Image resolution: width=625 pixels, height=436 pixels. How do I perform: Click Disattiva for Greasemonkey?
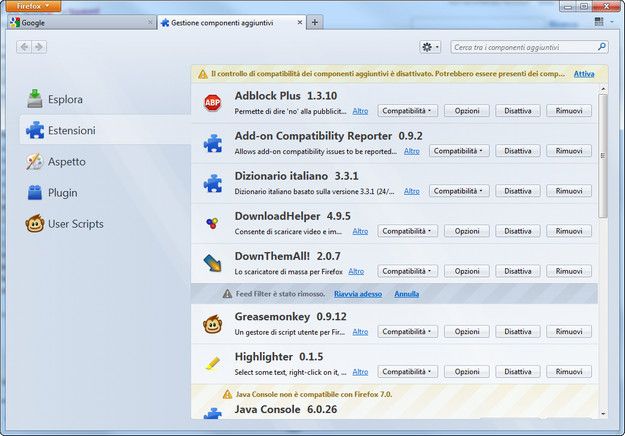click(518, 332)
